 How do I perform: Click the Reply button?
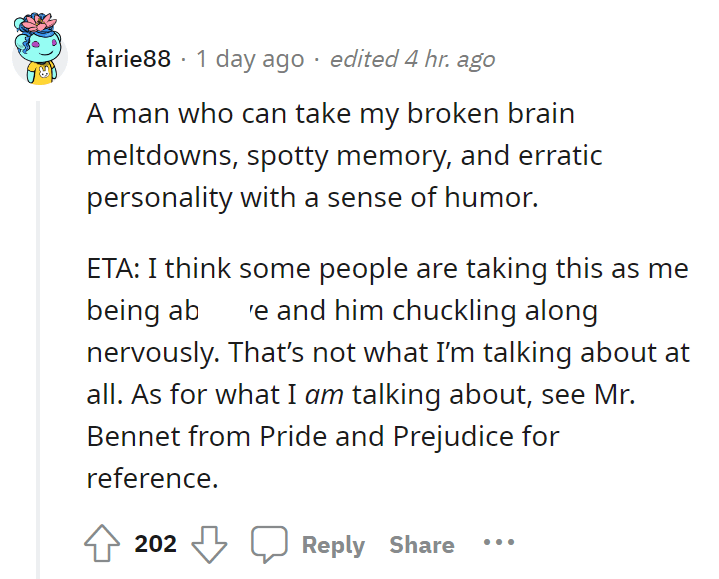[x=333, y=545]
